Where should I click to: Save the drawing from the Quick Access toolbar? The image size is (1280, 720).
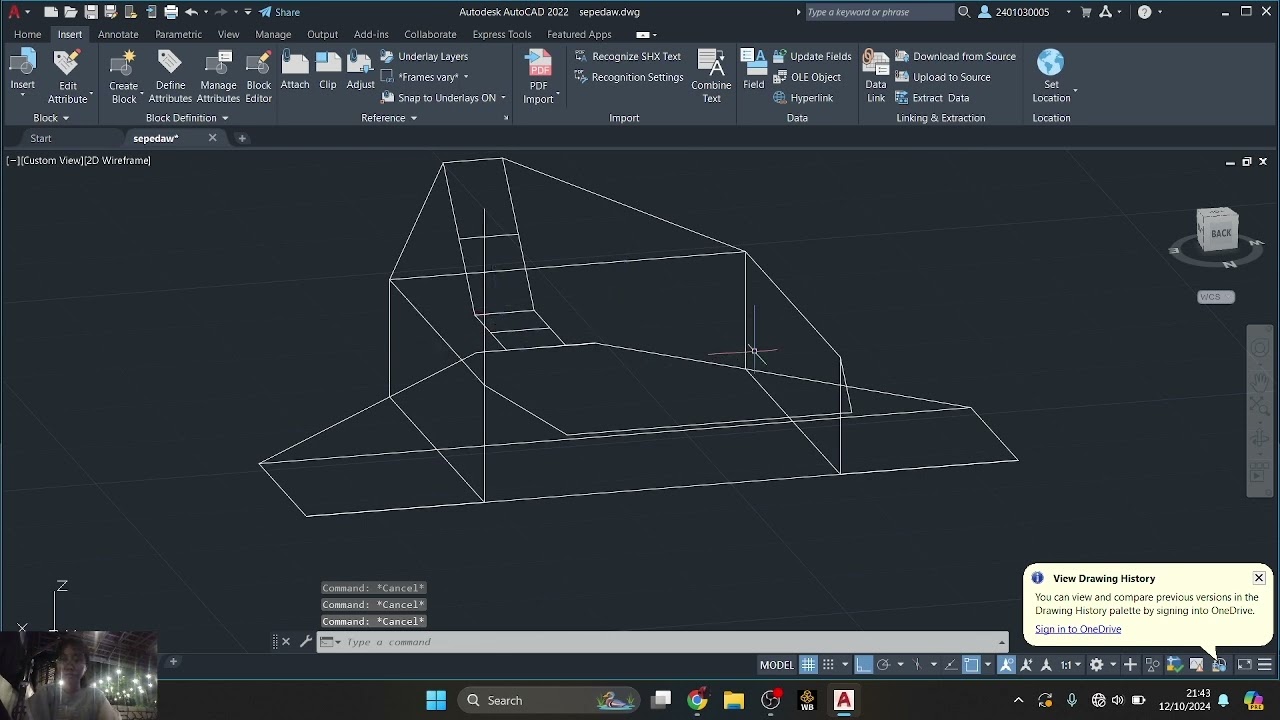[91, 12]
